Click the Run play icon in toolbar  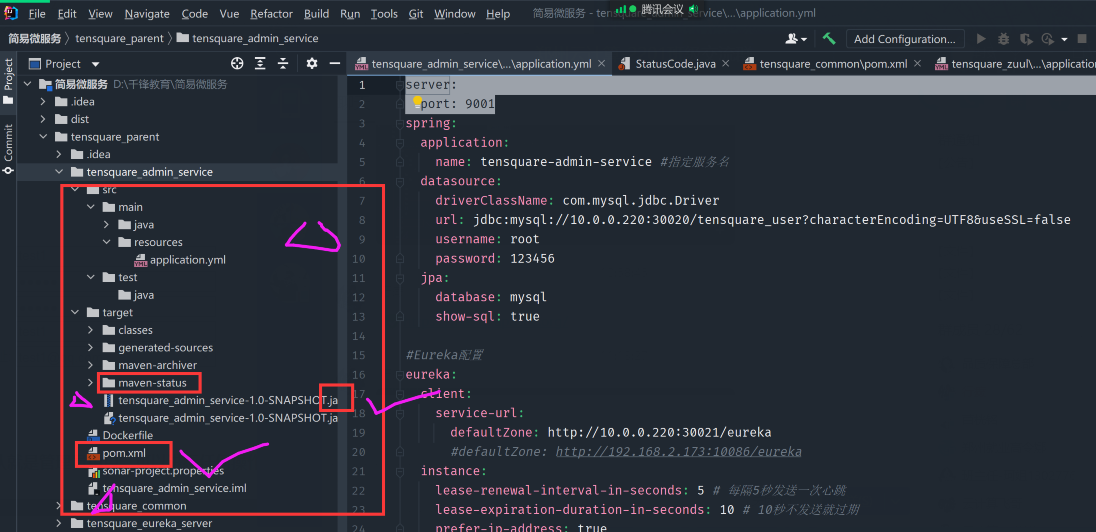pos(981,39)
